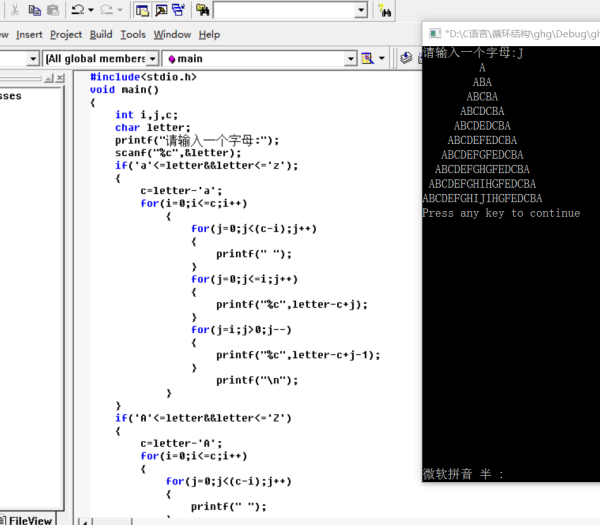Close the workspace pane with X

click(x=60, y=78)
